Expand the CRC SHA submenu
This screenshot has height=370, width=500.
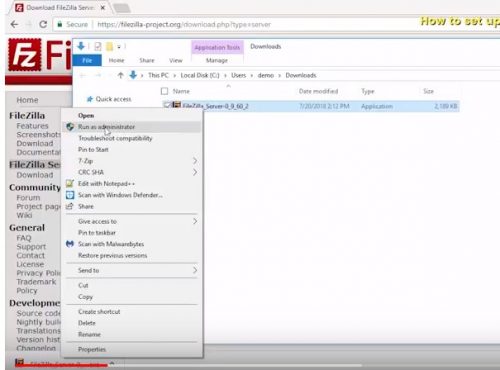pyautogui.click(x=195, y=172)
